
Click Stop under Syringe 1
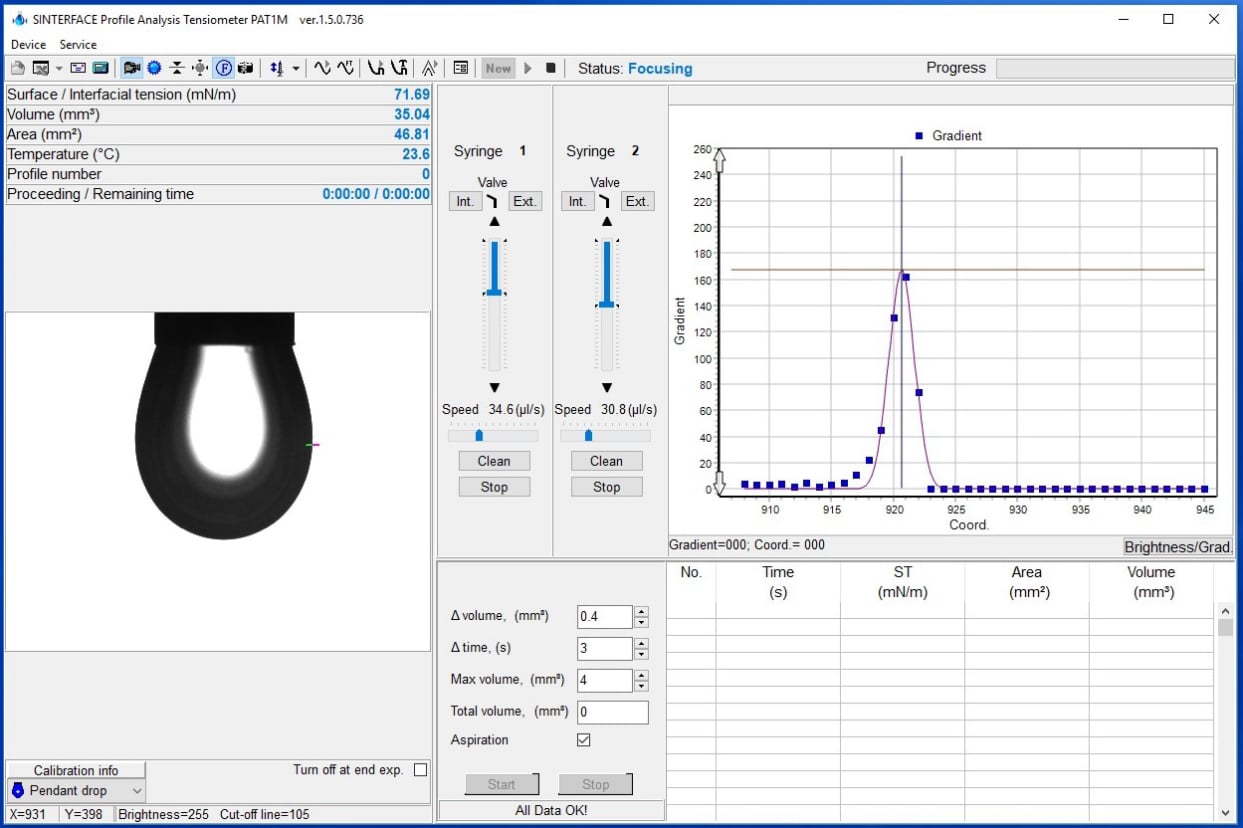pyautogui.click(x=494, y=487)
